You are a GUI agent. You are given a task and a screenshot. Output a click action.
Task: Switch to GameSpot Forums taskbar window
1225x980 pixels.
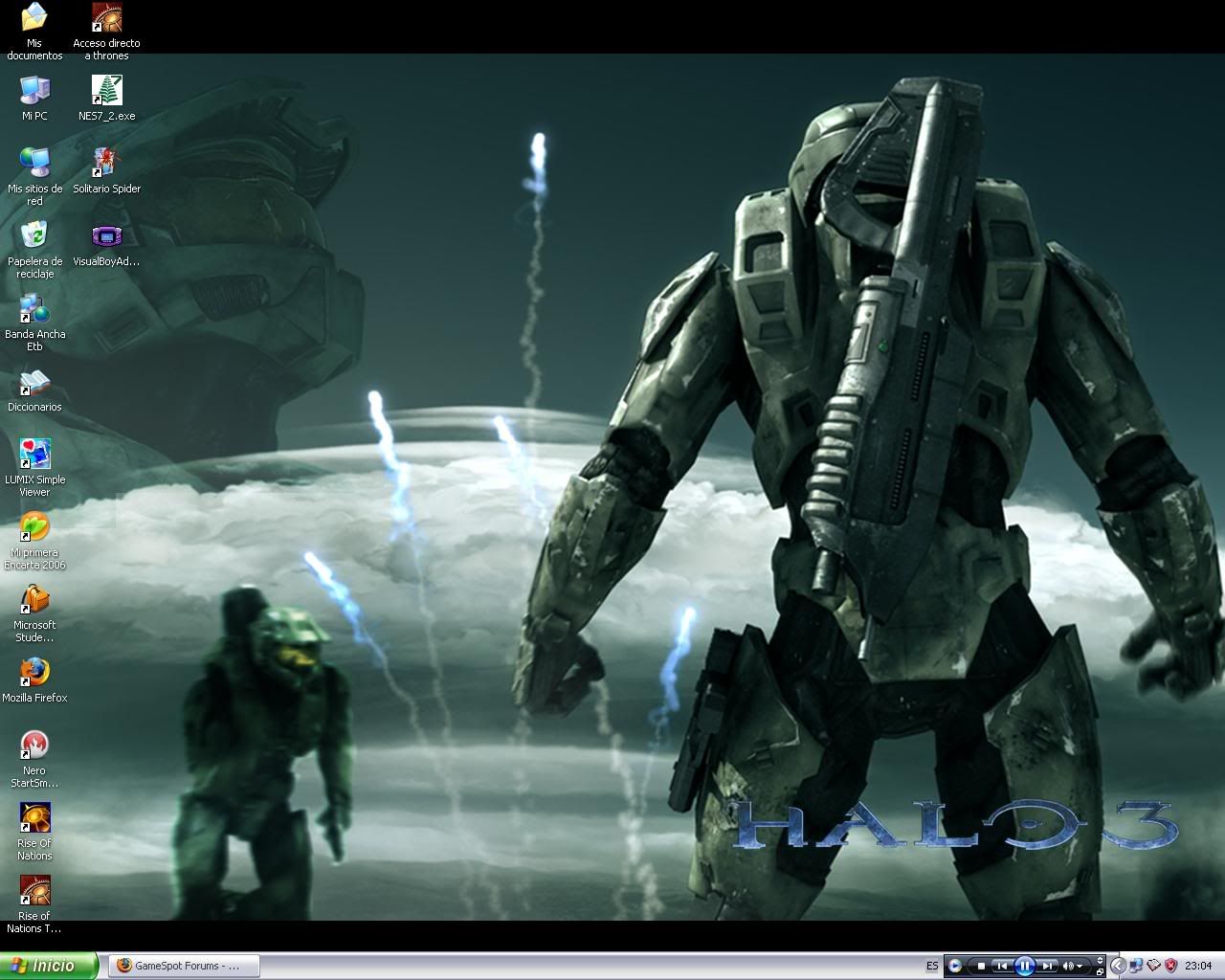[x=185, y=966]
